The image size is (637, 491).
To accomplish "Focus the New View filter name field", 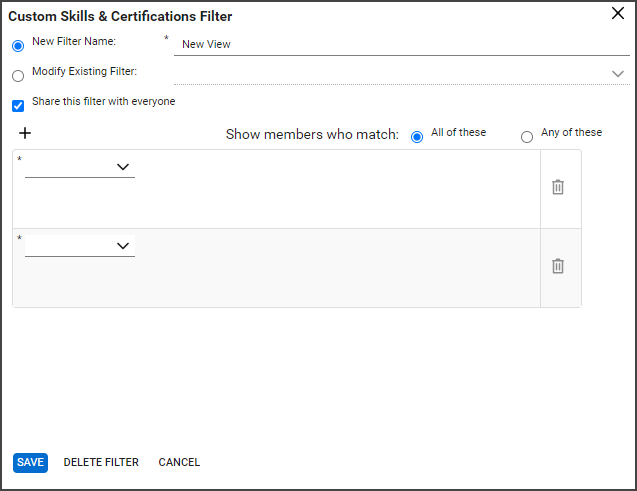I will 402,44.
